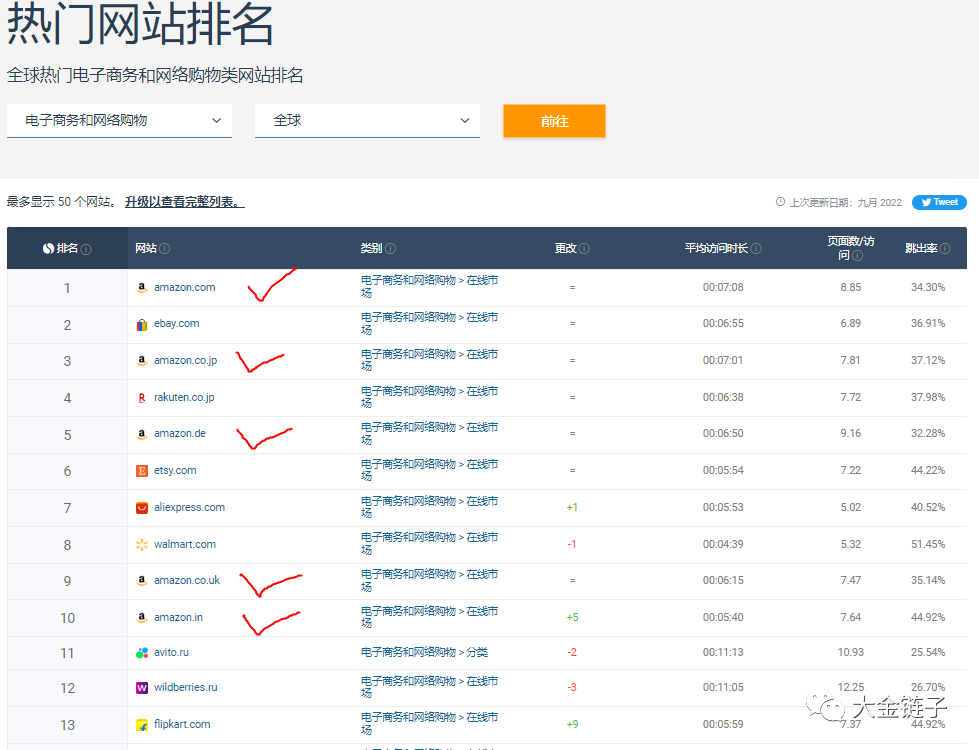The height and width of the screenshot is (750, 979).
Task: Open the 升级以查看完整列表 link
Action: tap(185, 202)
